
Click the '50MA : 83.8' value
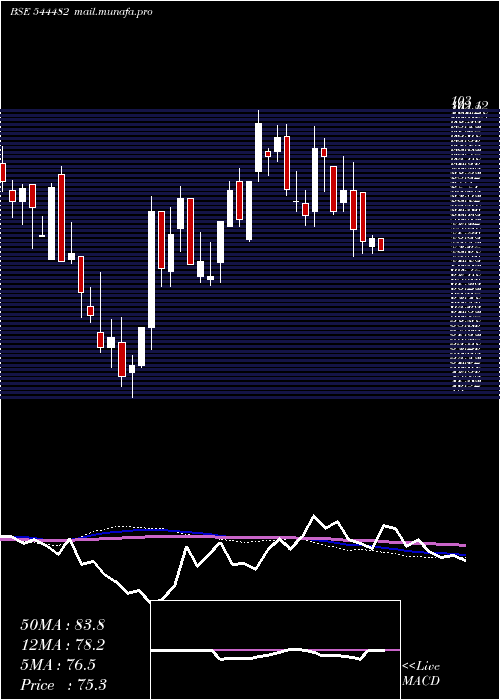click(62, 625)
